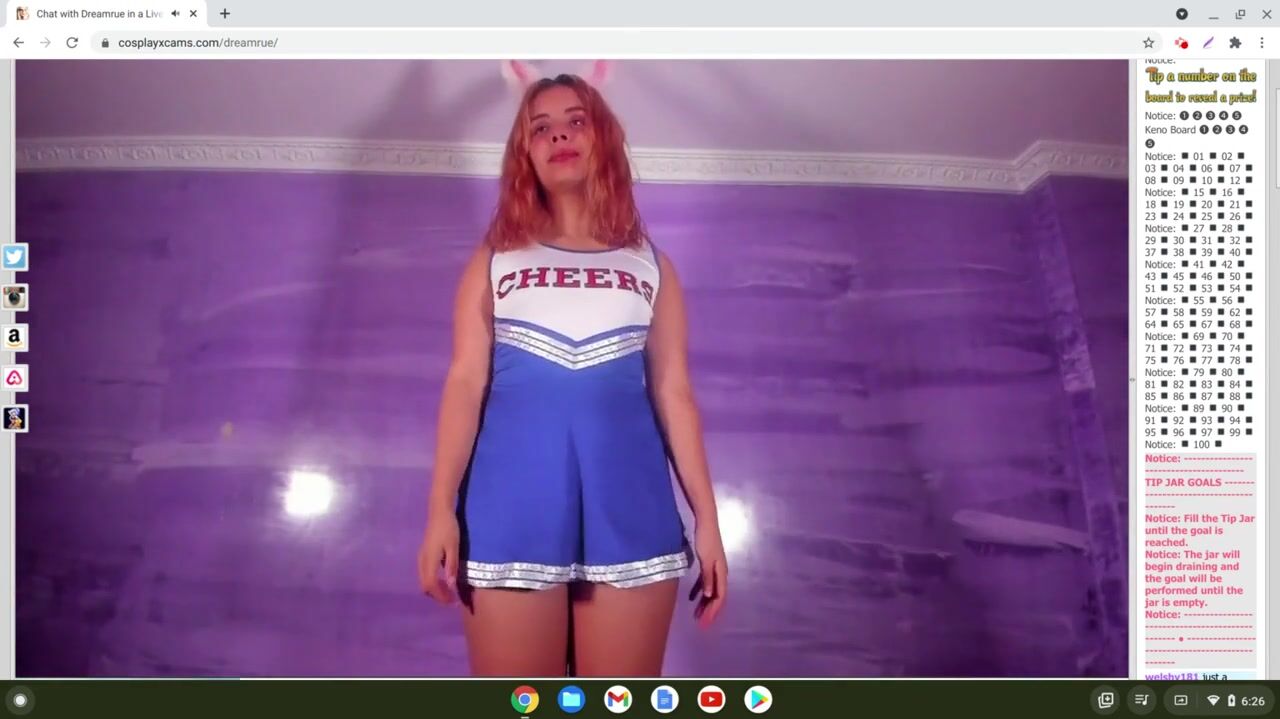Screen dimensions: 1280x719
Task: Bookmark this page with the star icon
Action: pyautogui.click(x=1148, y=43)
